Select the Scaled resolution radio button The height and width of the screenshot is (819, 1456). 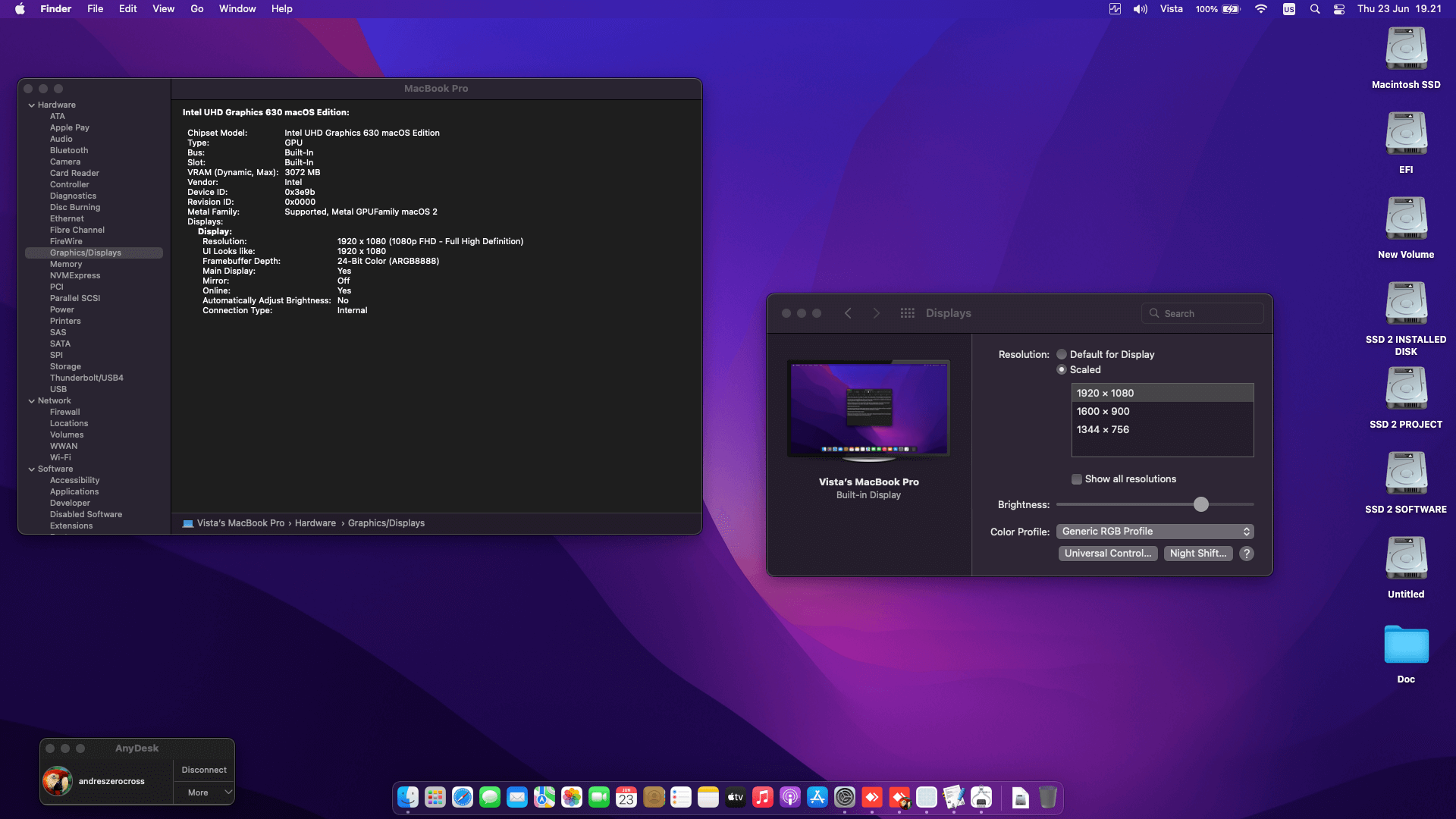point(1062,369)
